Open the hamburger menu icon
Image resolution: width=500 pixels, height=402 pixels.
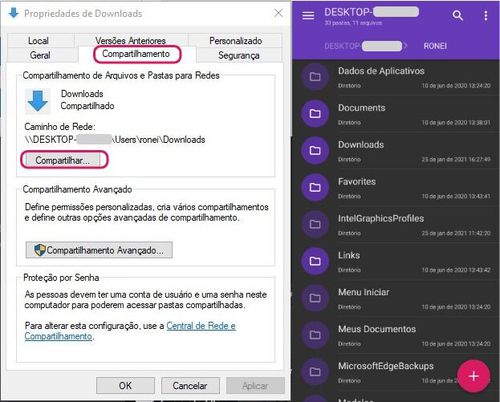(x=308, y=15)
